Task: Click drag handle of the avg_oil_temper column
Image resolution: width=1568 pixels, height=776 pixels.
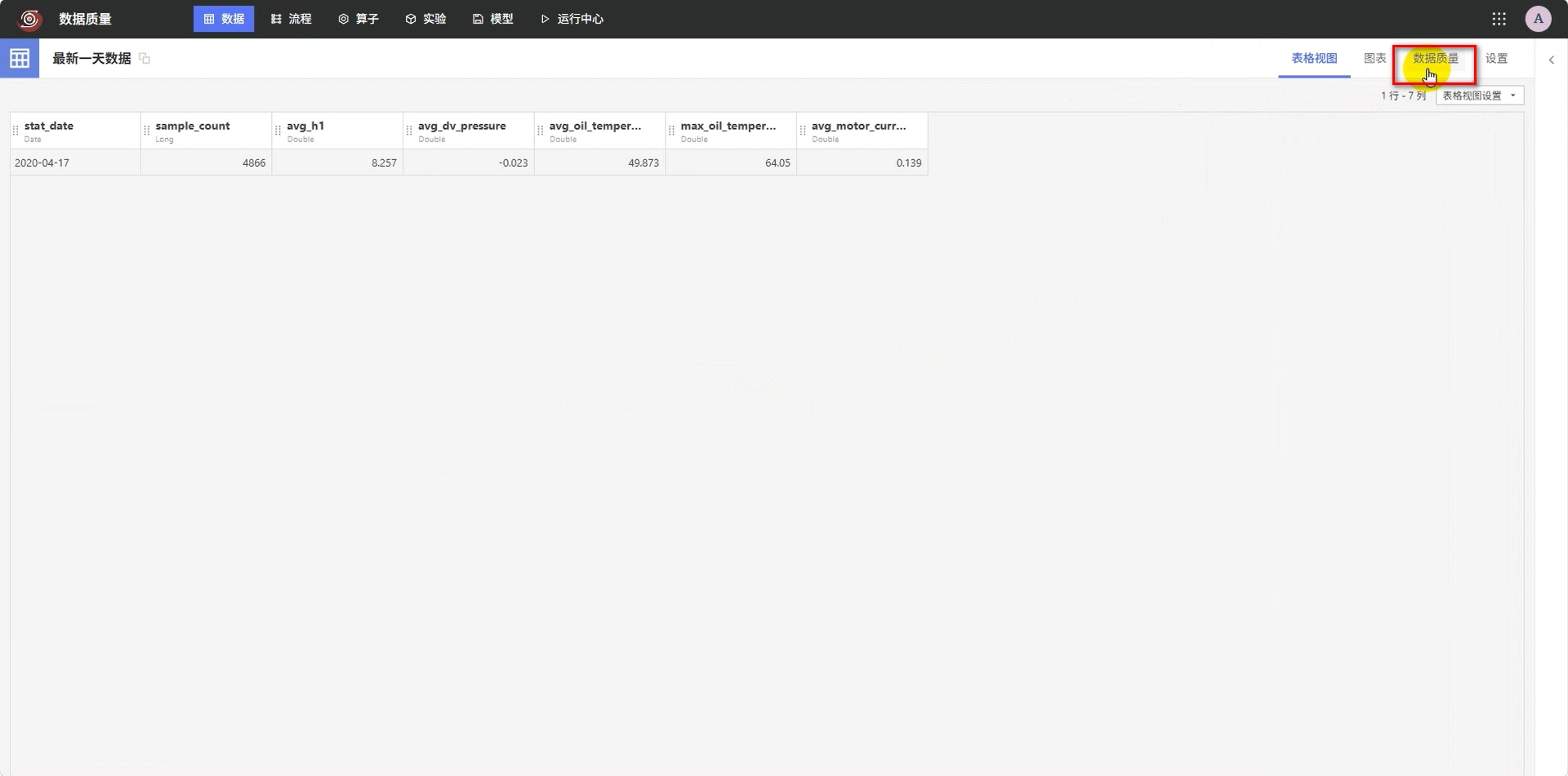Action: coord(541,131)
